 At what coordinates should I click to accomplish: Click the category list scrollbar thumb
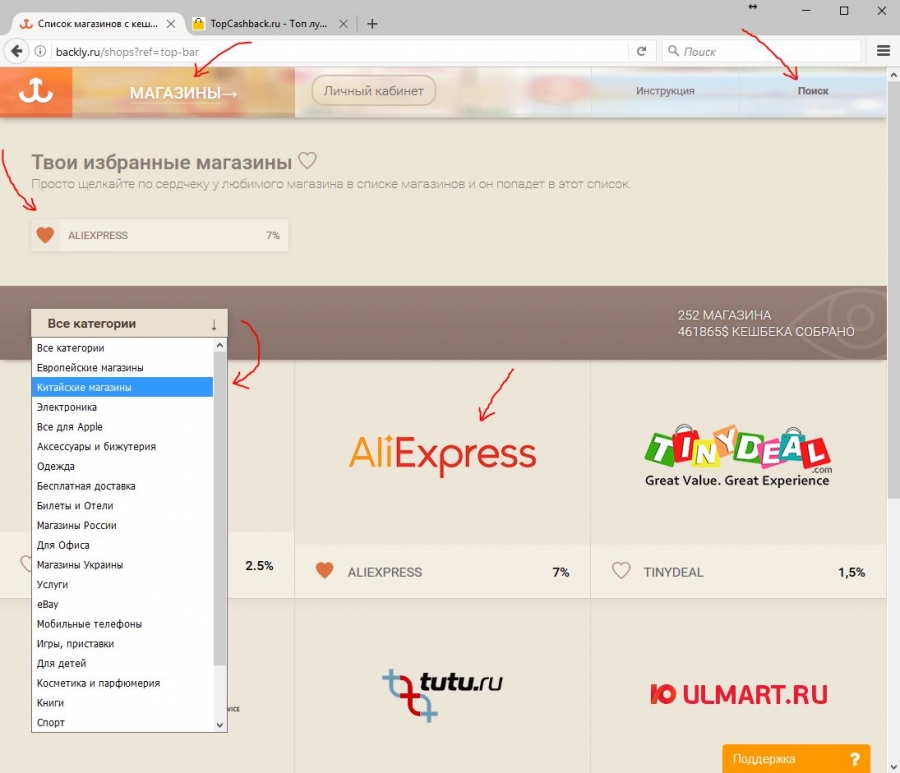point(220,508)
